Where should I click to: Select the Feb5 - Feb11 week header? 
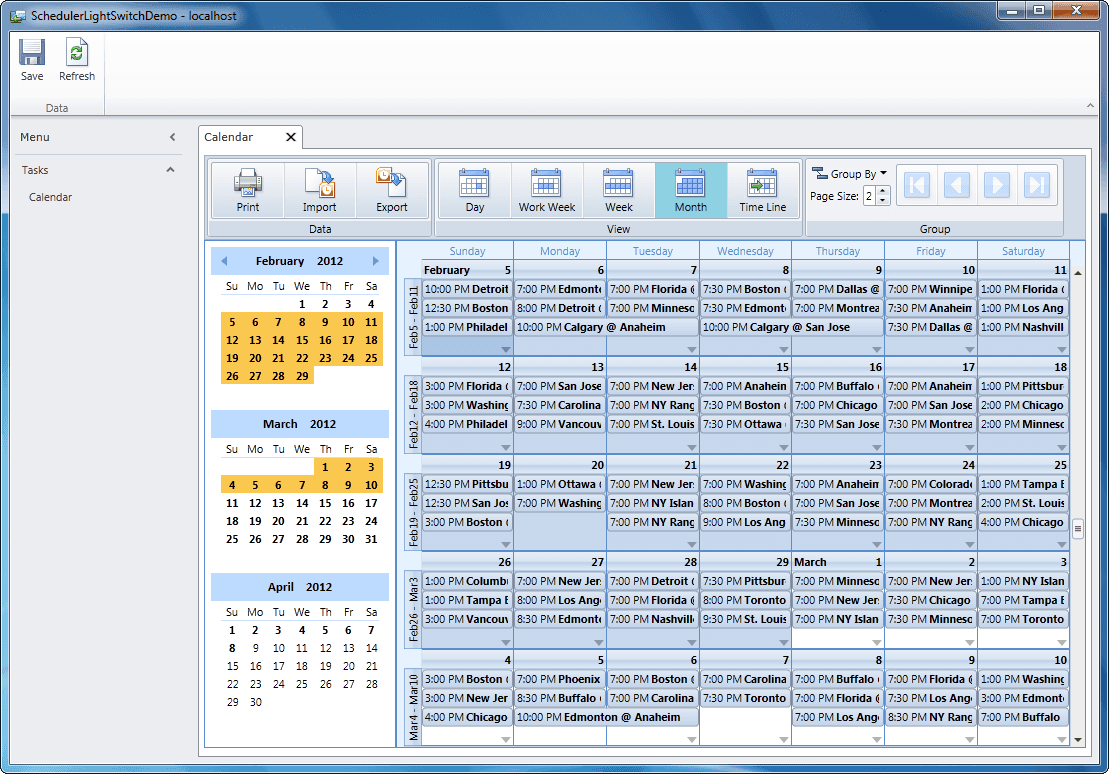pyautogui.click(x=413, y=317)
